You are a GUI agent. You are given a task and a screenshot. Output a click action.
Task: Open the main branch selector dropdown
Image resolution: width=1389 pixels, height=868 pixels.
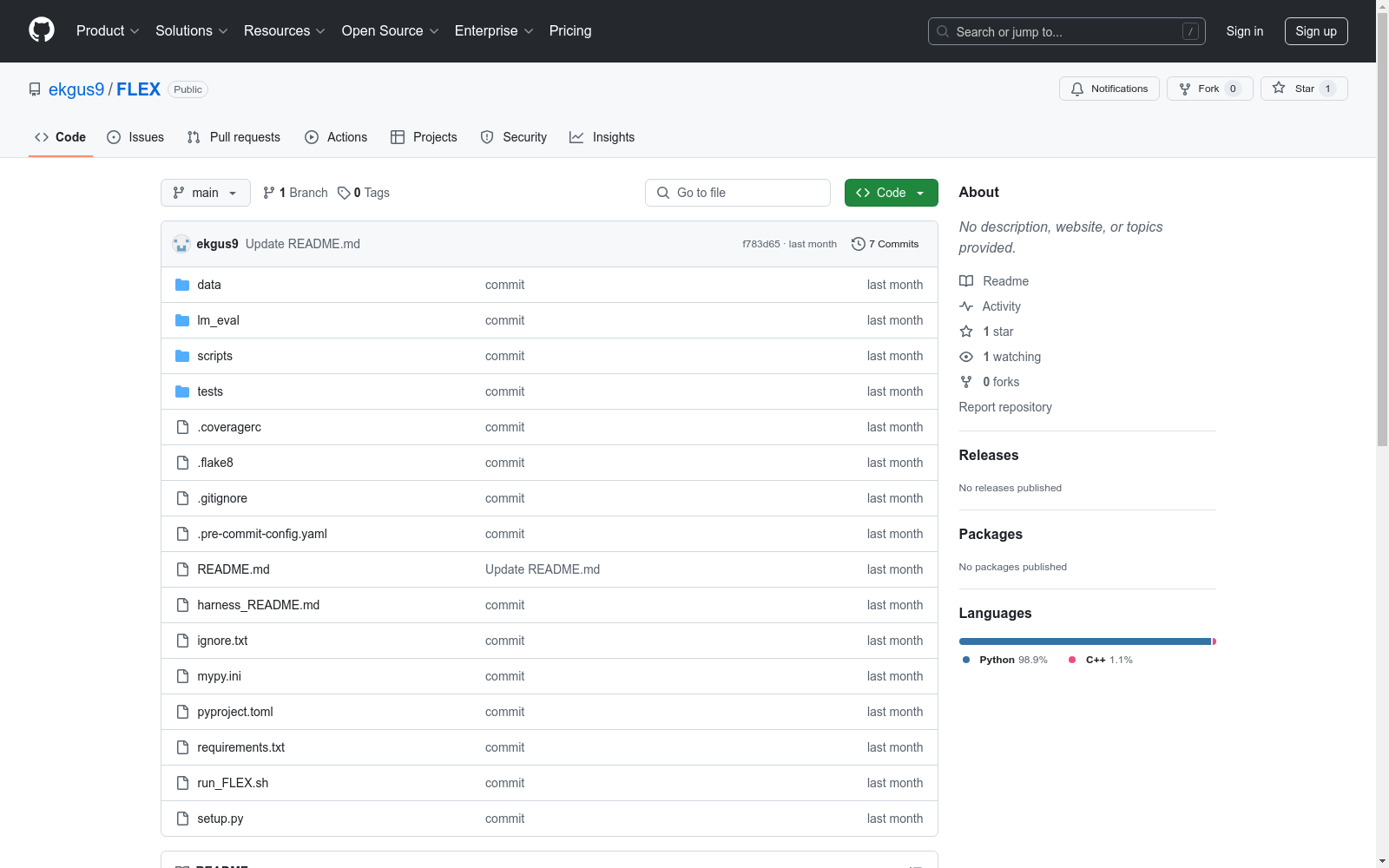pos(206,193)
